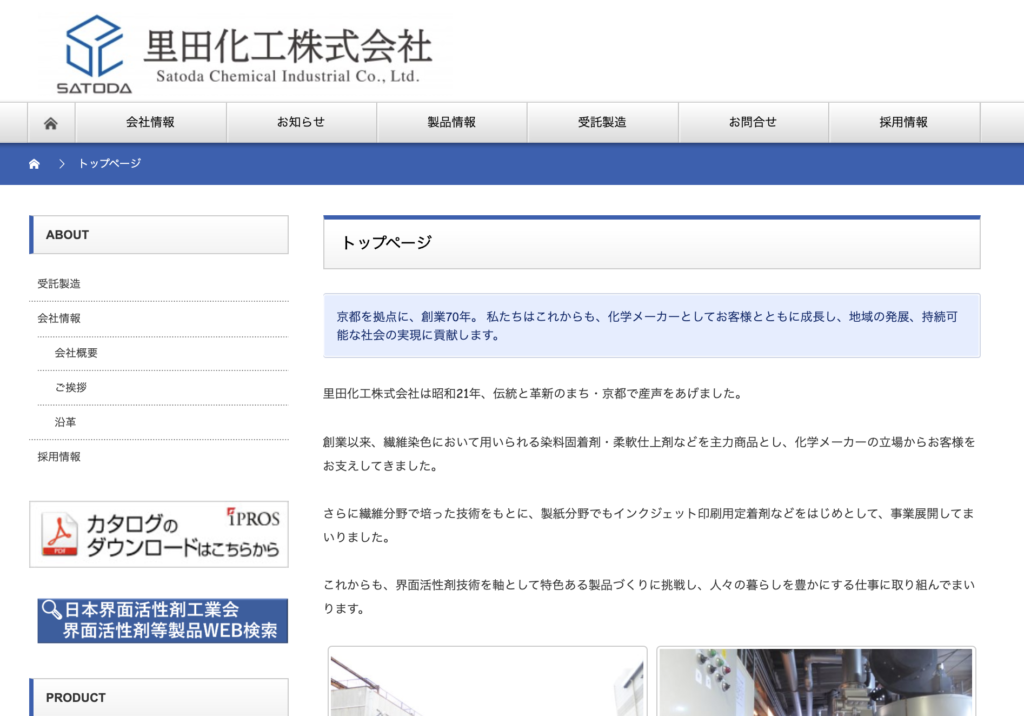Image resolution: width=1024 pixels, height=716 pixels.
Task: Open 受託製造 navigation menu
Action: (x=602, y=123)
